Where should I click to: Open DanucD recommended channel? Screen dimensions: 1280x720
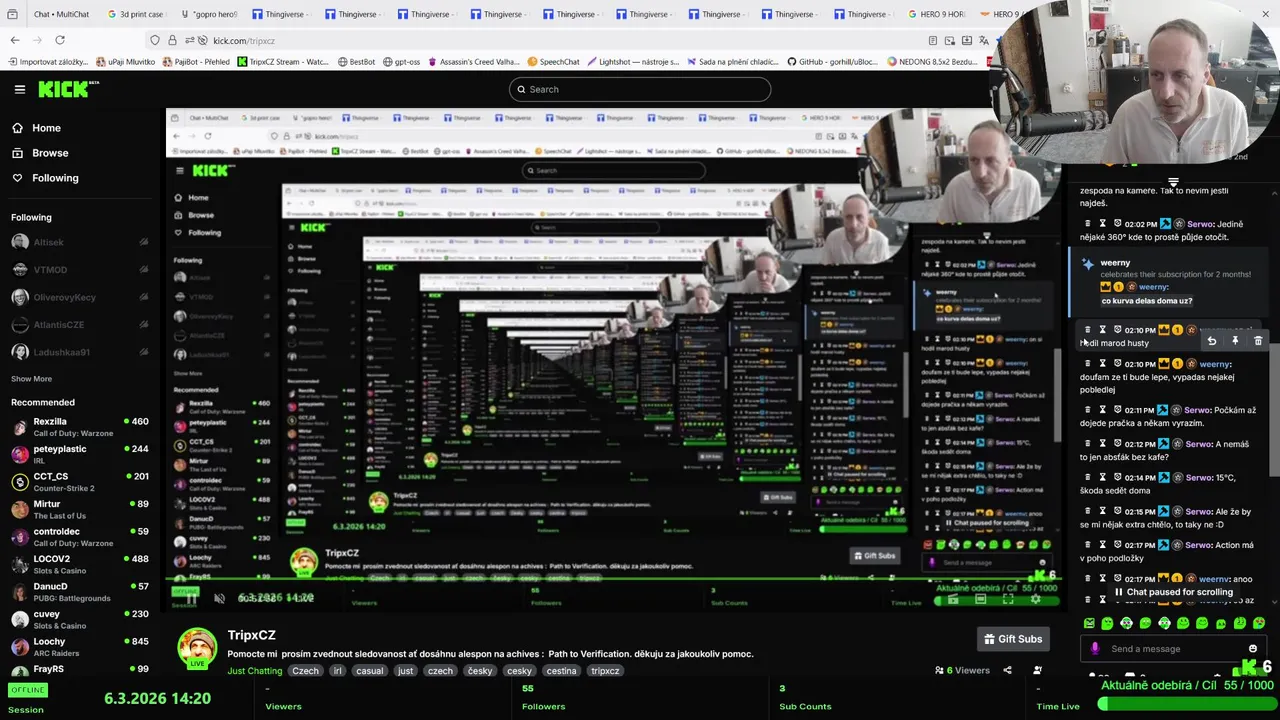click(x=80, y=592)
